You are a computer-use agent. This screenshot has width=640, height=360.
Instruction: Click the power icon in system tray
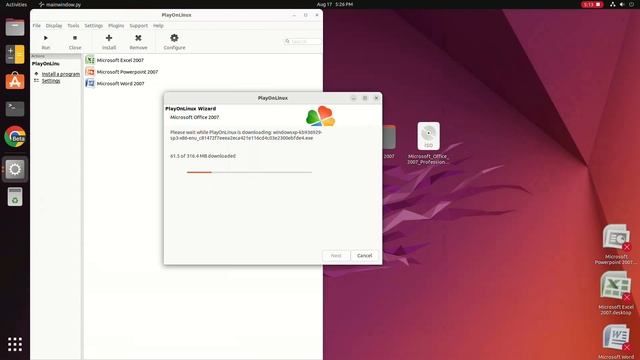631,4
